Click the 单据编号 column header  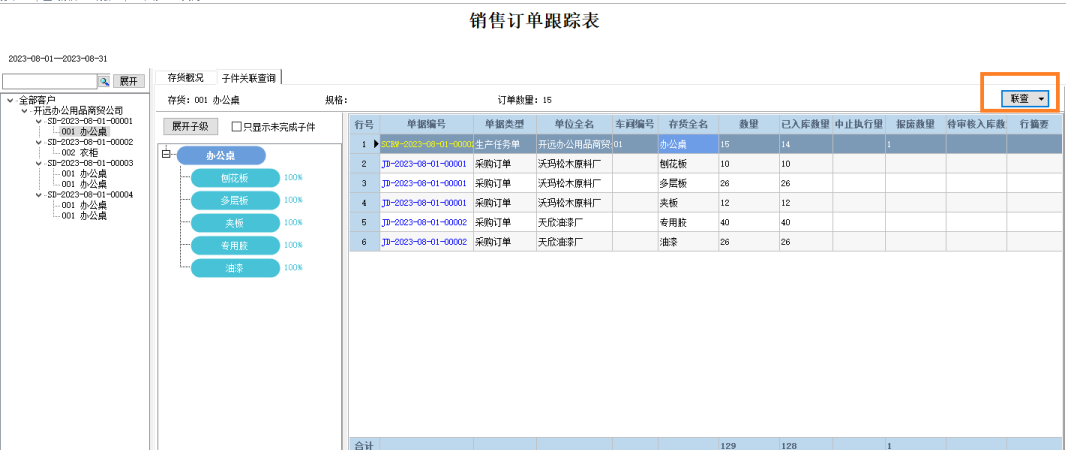[x=426, y=124]
